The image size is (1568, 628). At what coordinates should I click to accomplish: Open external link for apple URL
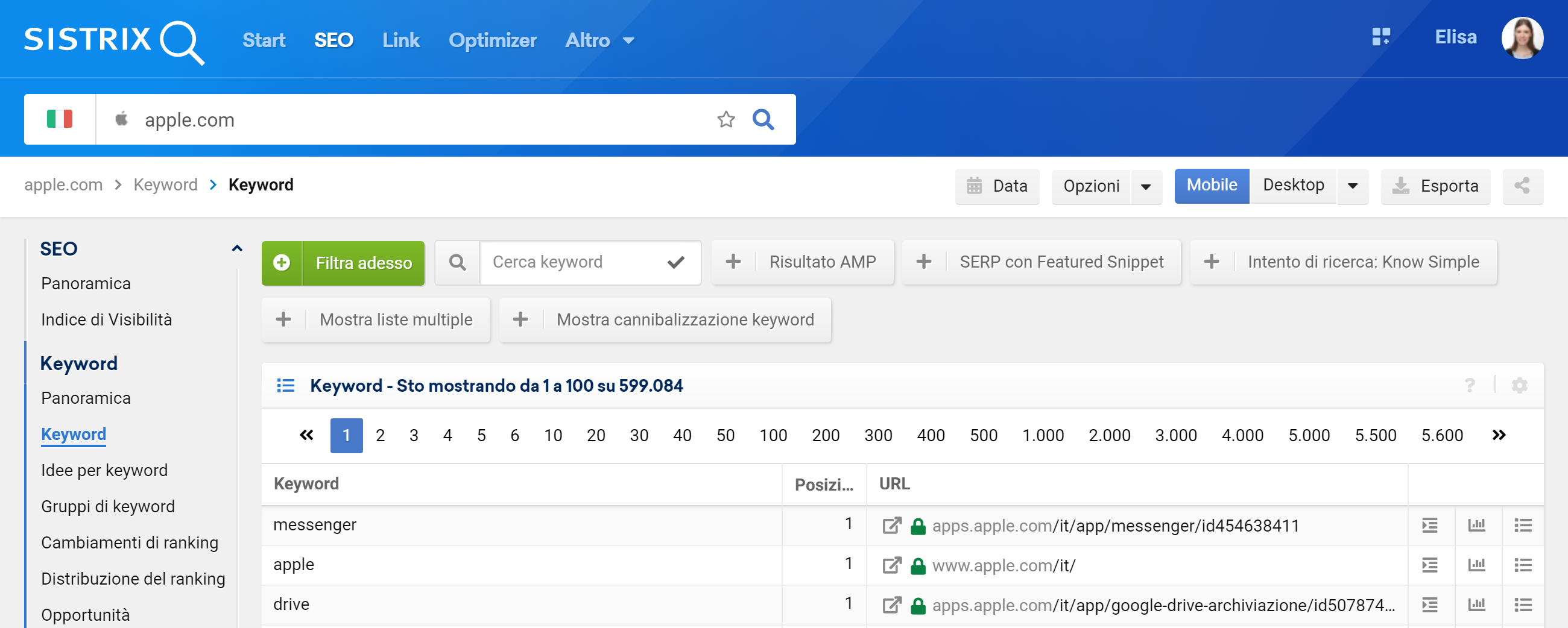coord(892,565)
